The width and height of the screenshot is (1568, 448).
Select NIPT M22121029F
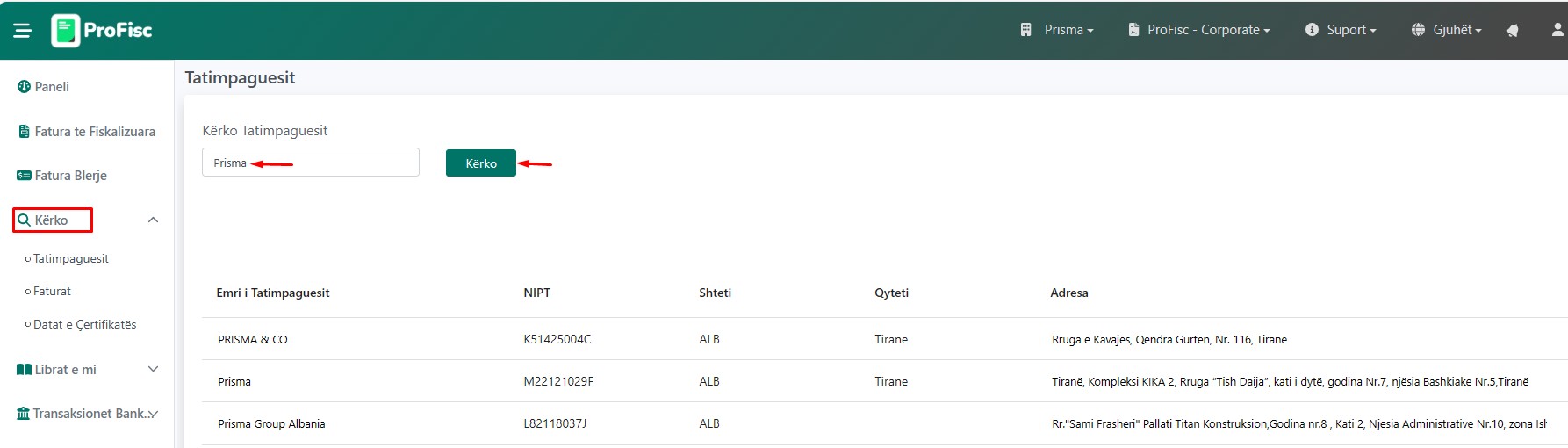click(558, 382)
